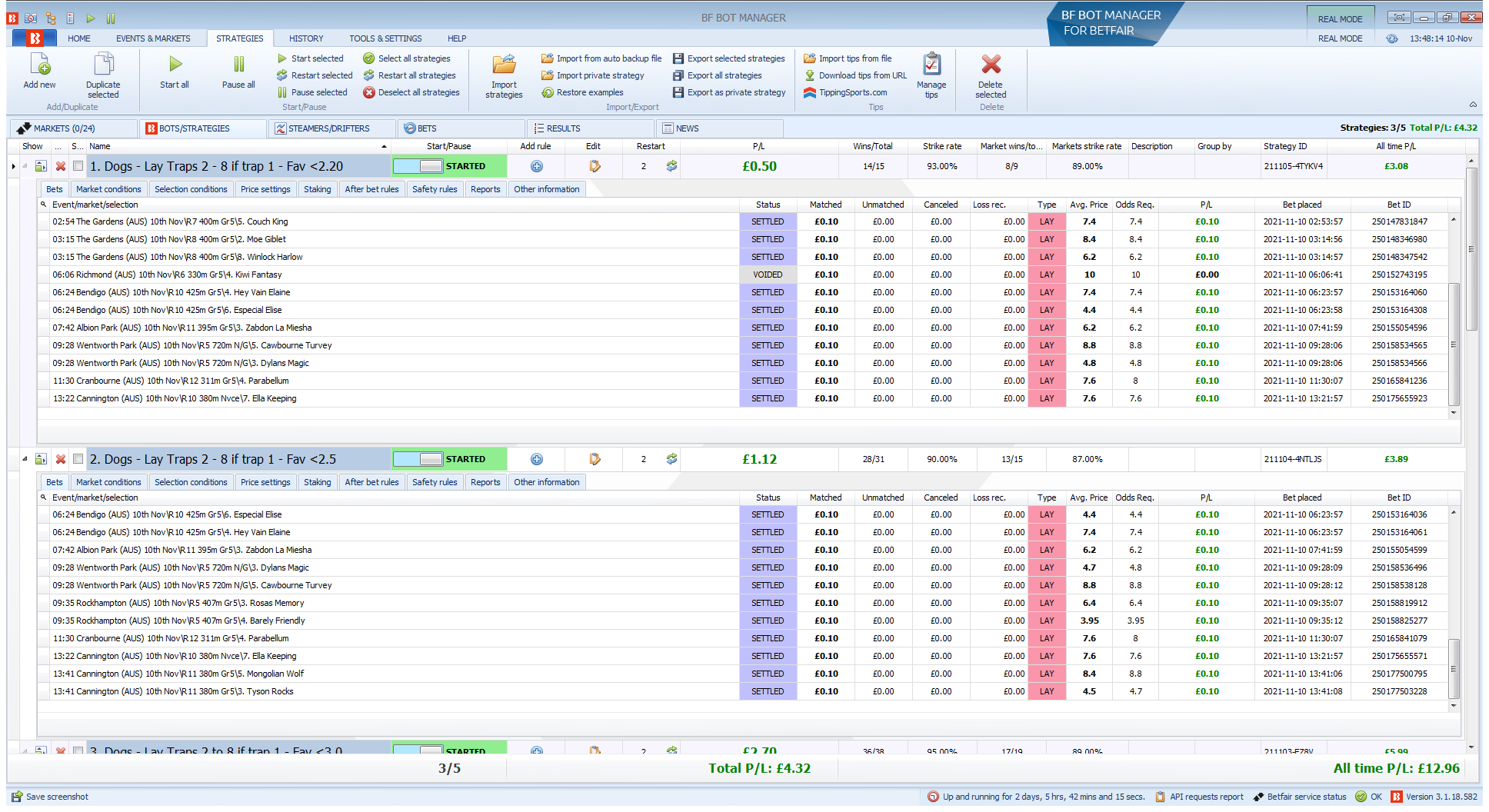Screen dimensions: 1489x812
Task: Open Import strategies folder icon
Action: pyautogui.click(x=504, y=65)
